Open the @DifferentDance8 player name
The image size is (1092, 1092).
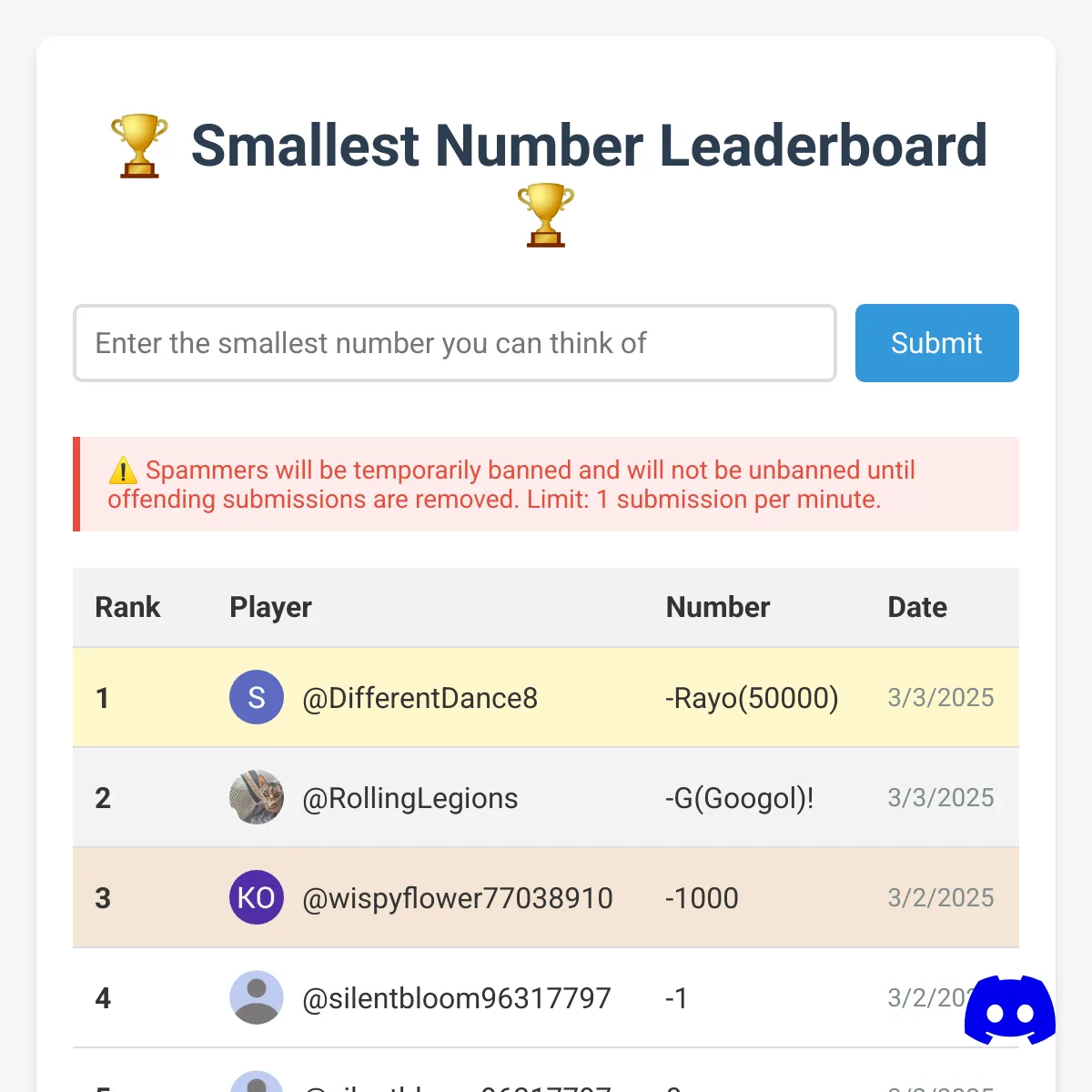[x=420, y=698]
